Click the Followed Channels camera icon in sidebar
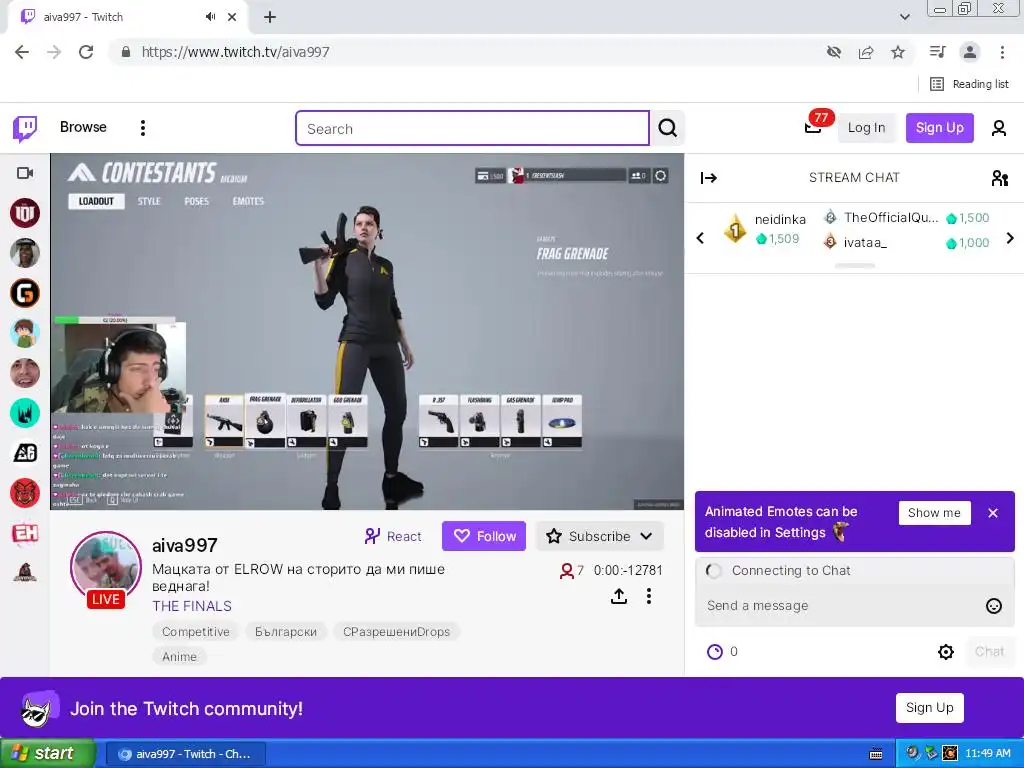Viewport: 1024px width, 768px height. pos(25,173)
